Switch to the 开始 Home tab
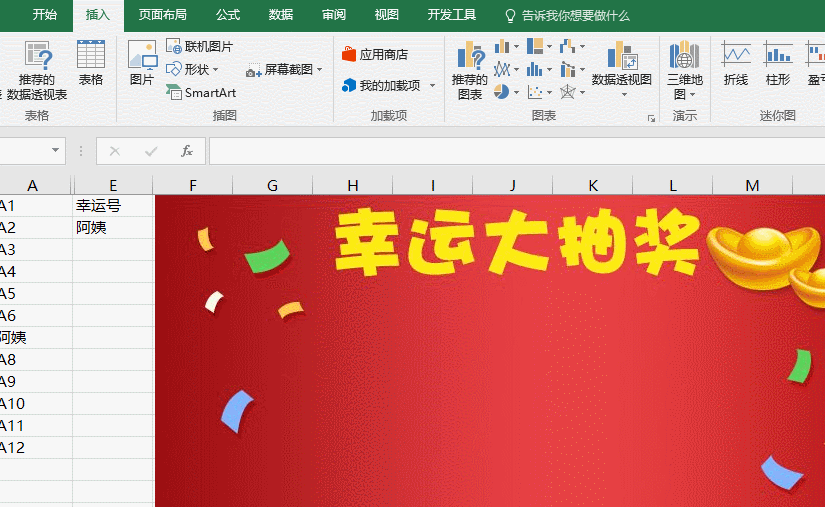 pyautogui.click(x=45, y=15)
